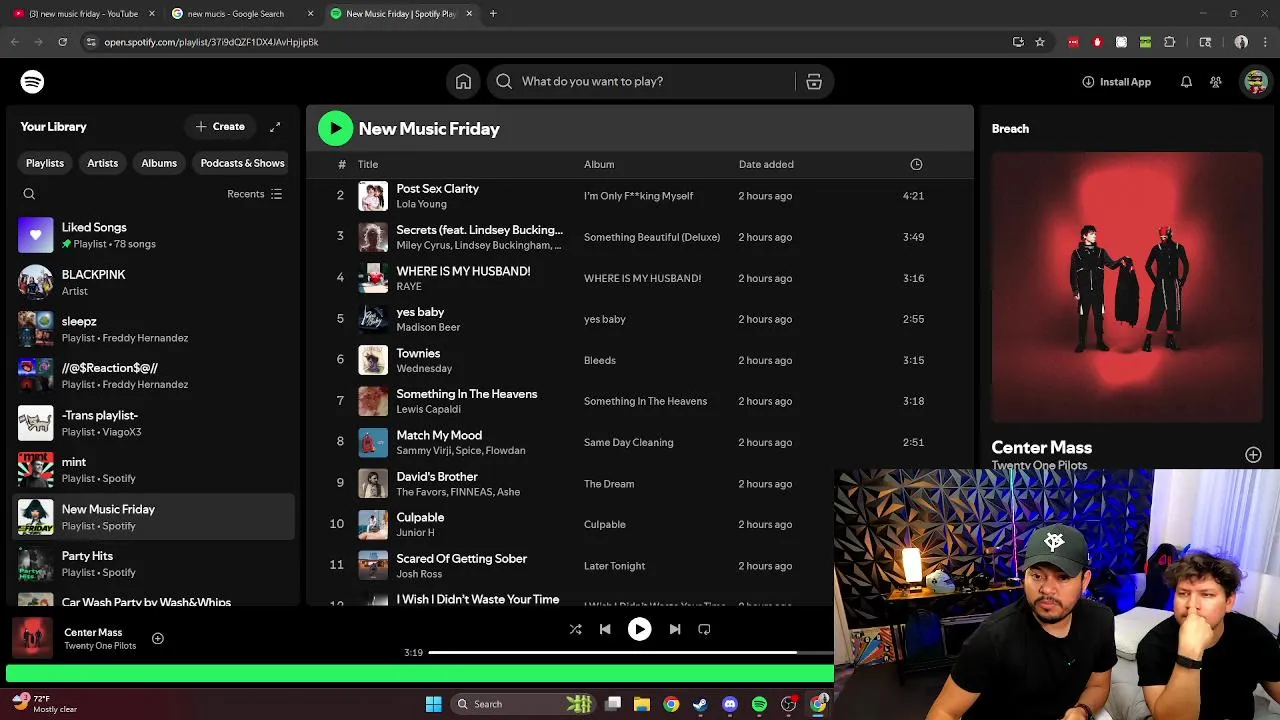Open the mint playlist

point(155,470)
